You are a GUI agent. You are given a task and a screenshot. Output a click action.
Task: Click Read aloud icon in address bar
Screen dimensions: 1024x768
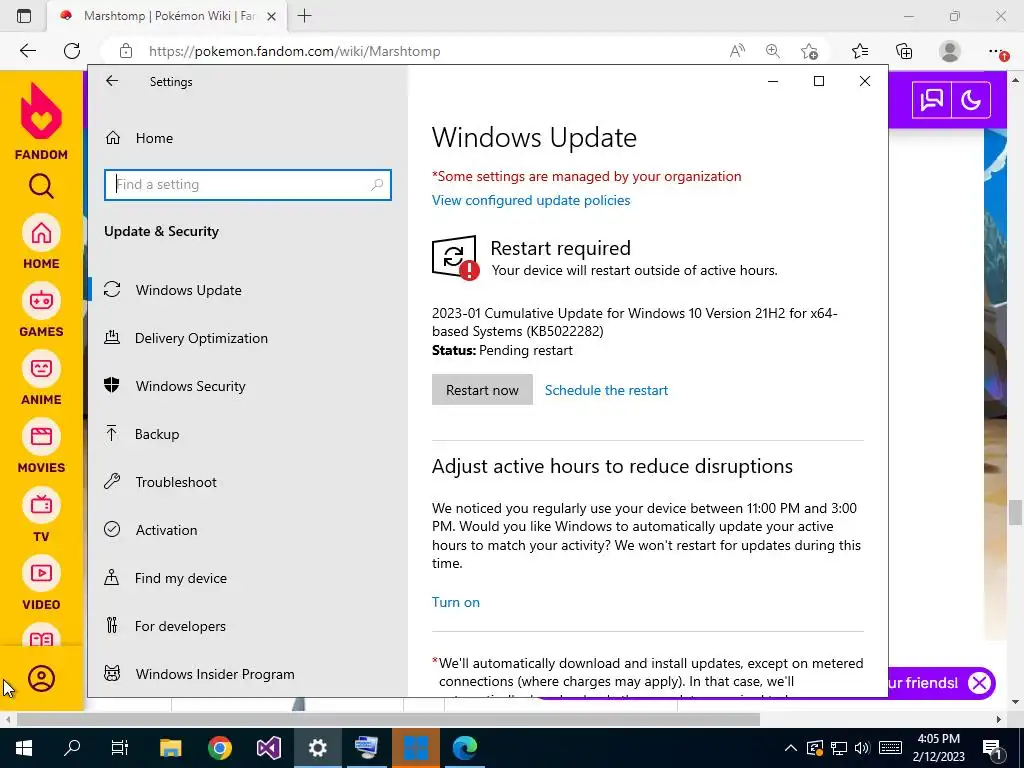pos(737,51)
